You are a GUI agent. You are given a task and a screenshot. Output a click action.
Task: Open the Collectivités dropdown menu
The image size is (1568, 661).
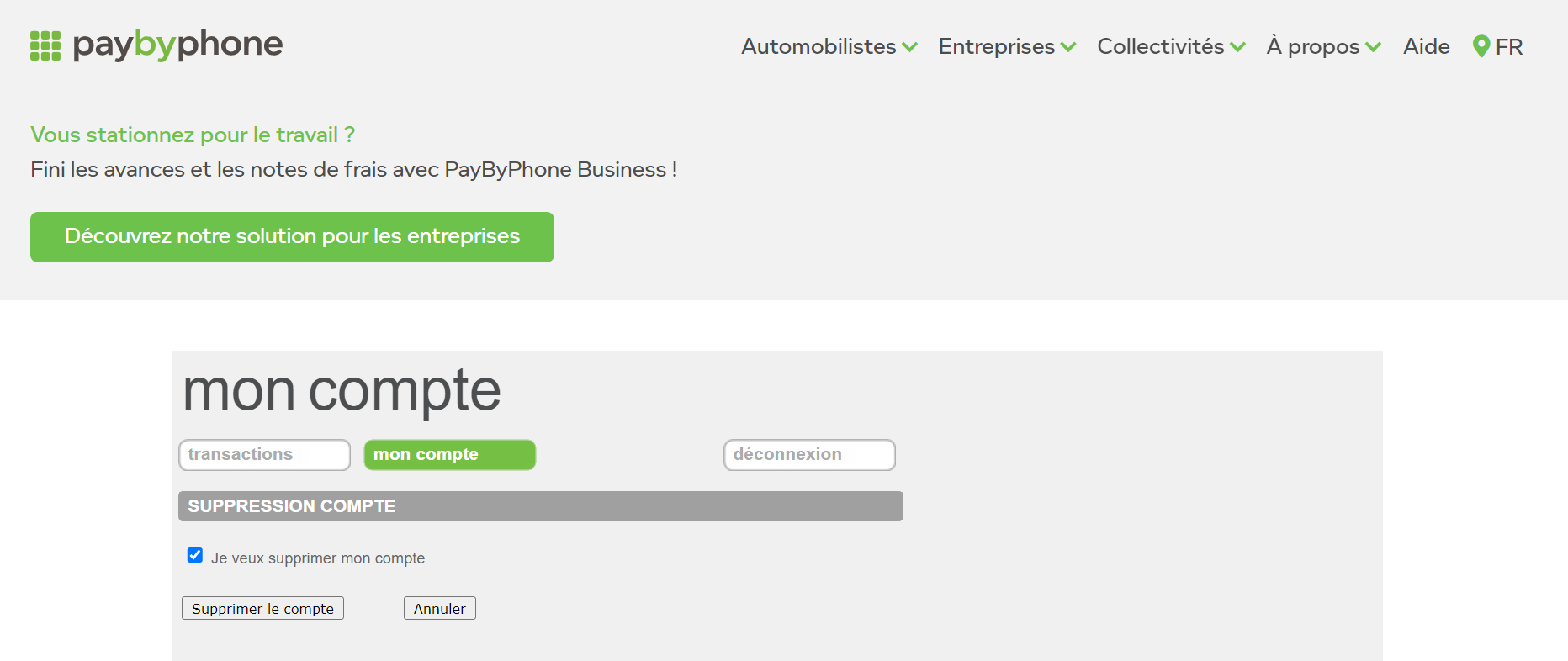1171,46
